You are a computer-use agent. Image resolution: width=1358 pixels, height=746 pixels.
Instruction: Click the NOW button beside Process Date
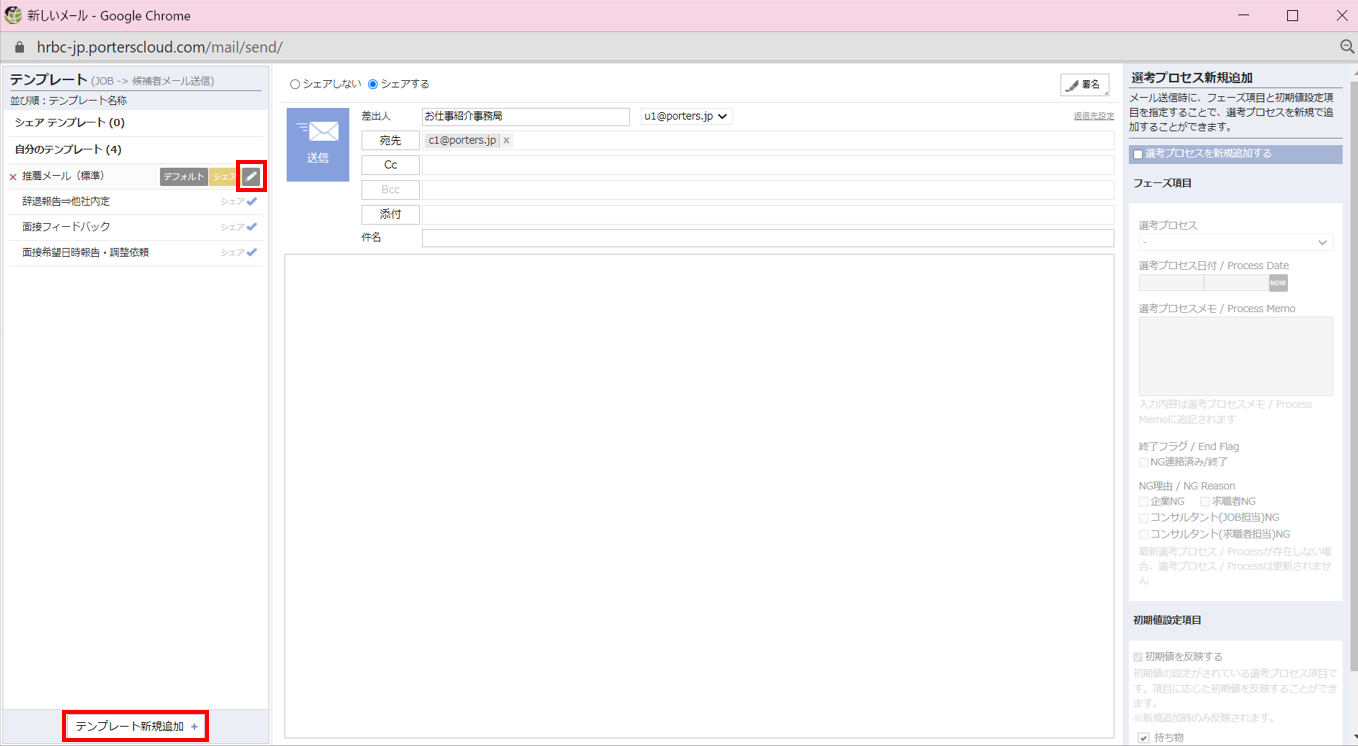pyautogui.click(x=1277, y=283)
